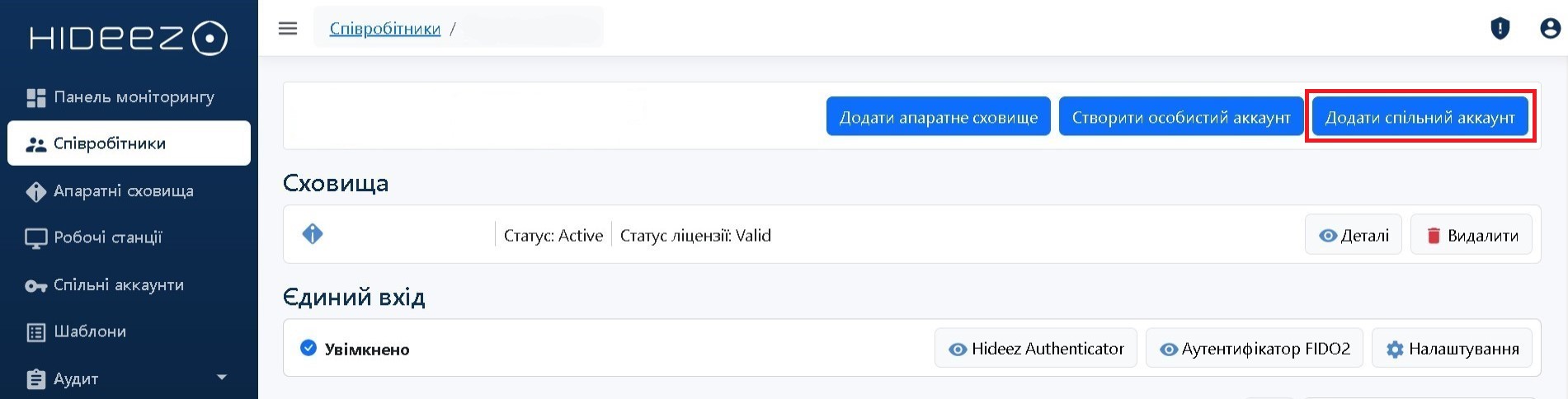Open Панель моніторингу in sidebar

tap(133, 97)
